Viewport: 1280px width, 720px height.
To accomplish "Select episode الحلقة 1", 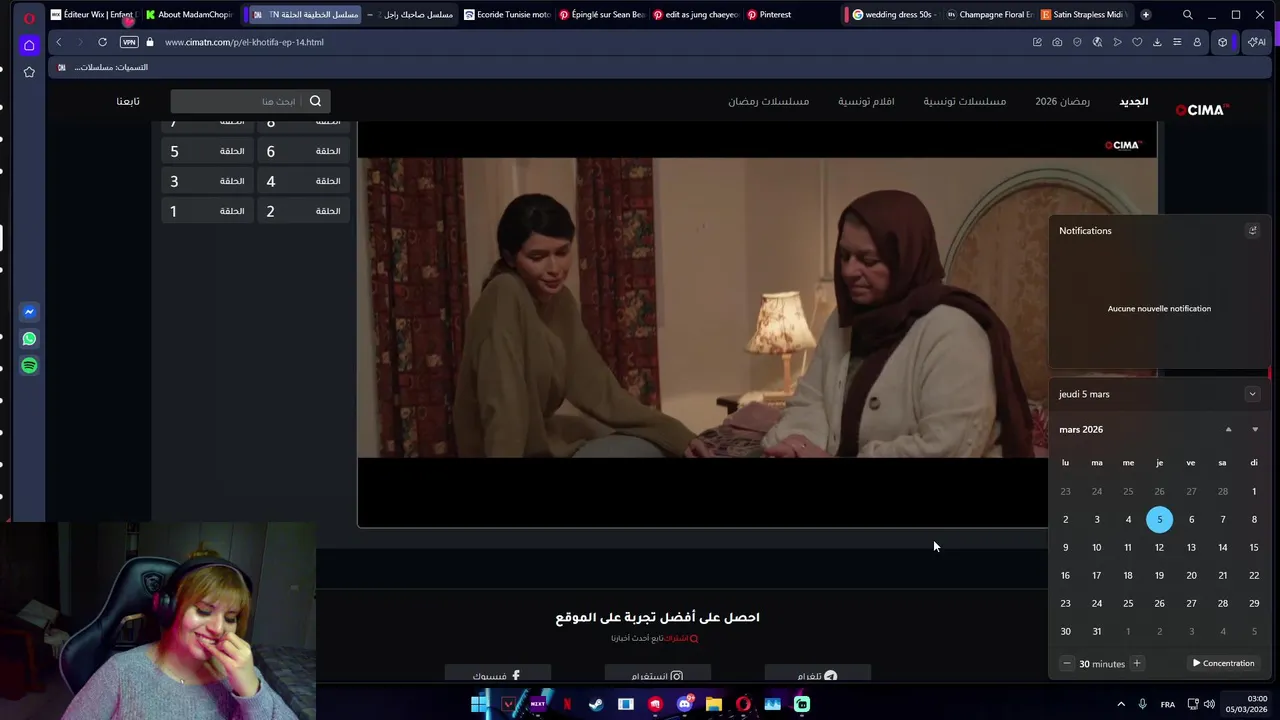I will click(x=208, y=211).
